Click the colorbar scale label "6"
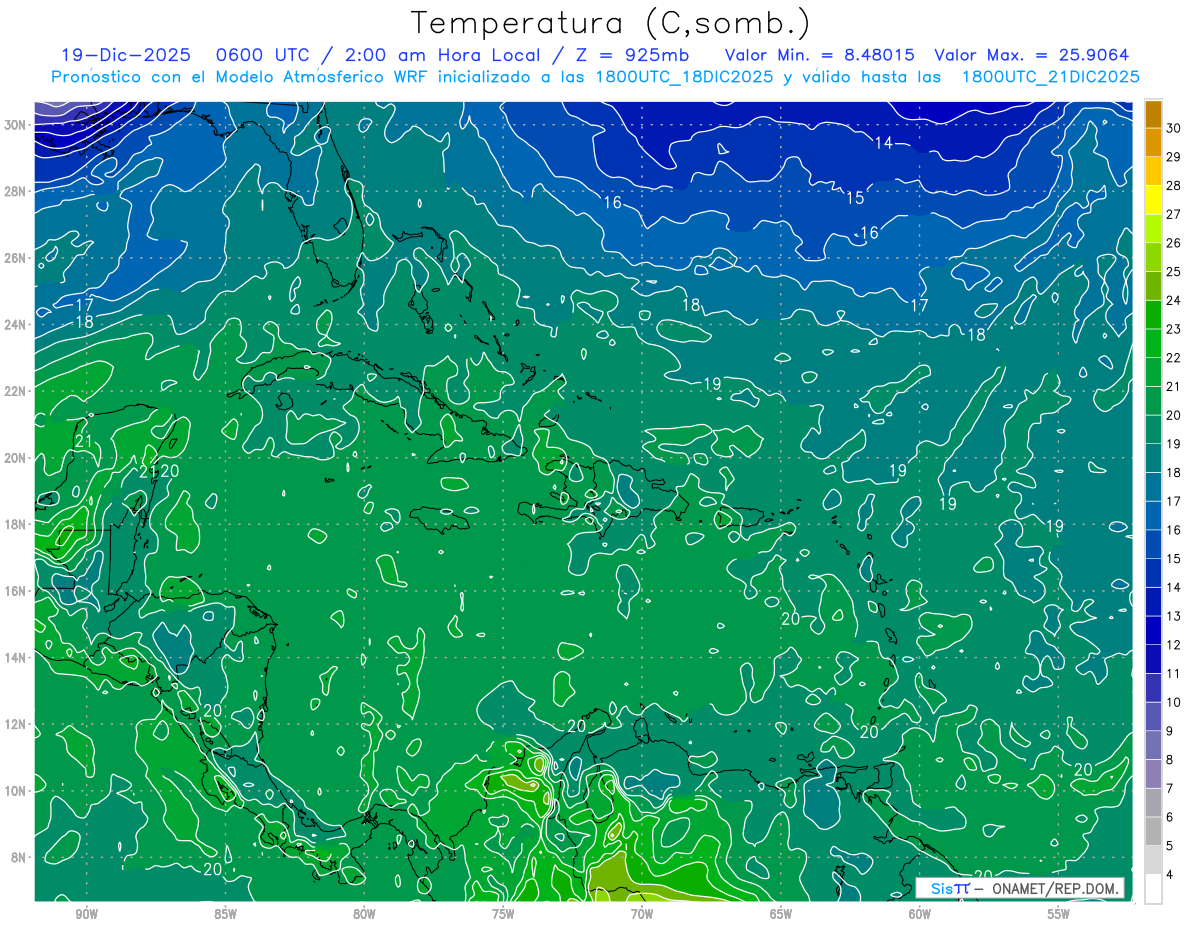The image size is (1200, 927). tap(1170, 817)
